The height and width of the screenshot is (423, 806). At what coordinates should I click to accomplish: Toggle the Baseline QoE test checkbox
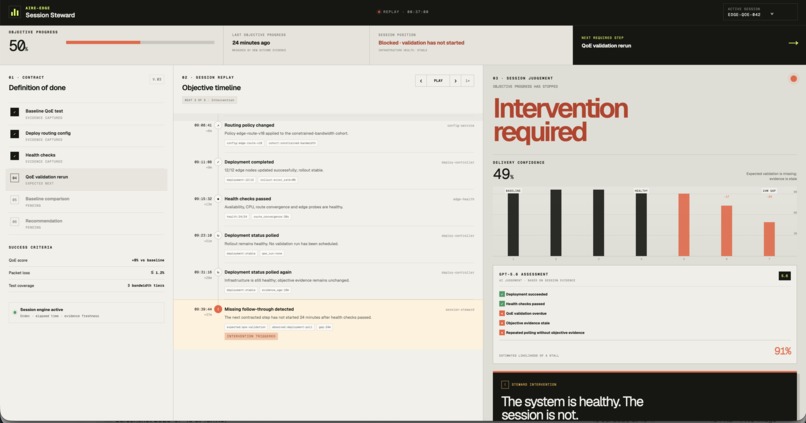(x=14, y=112)
